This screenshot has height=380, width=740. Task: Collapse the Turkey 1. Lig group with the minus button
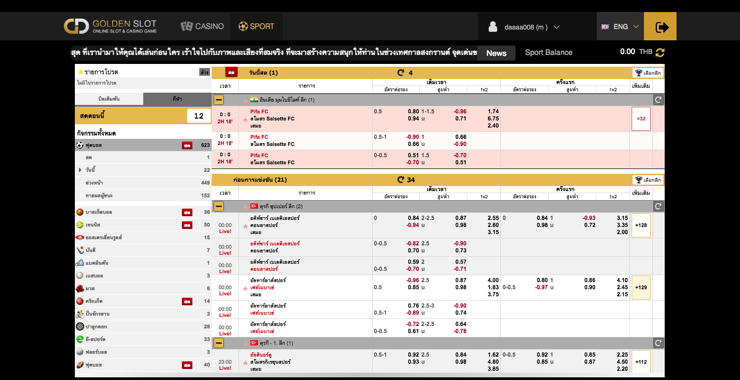219,343
